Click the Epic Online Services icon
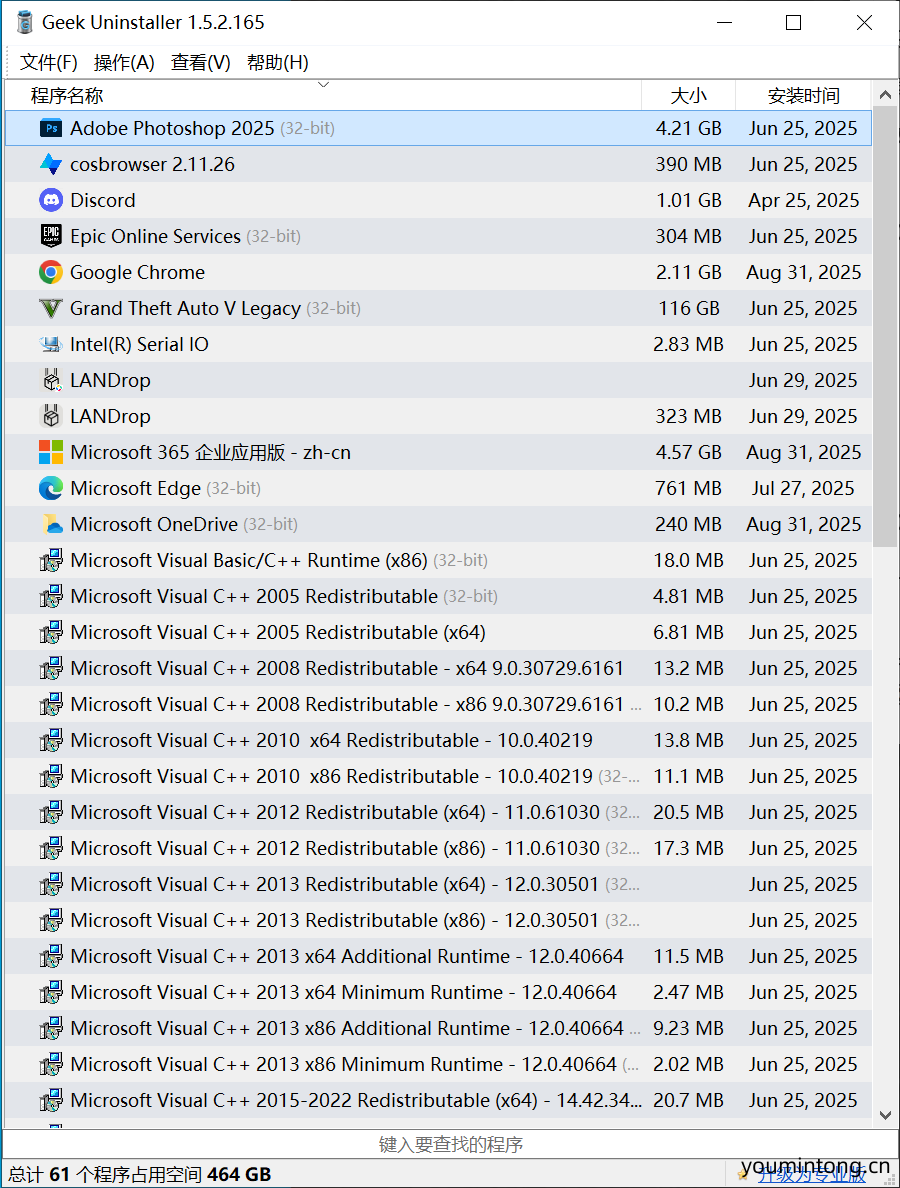Viewport: 900px width, 1188px height. tap(51, 236)
